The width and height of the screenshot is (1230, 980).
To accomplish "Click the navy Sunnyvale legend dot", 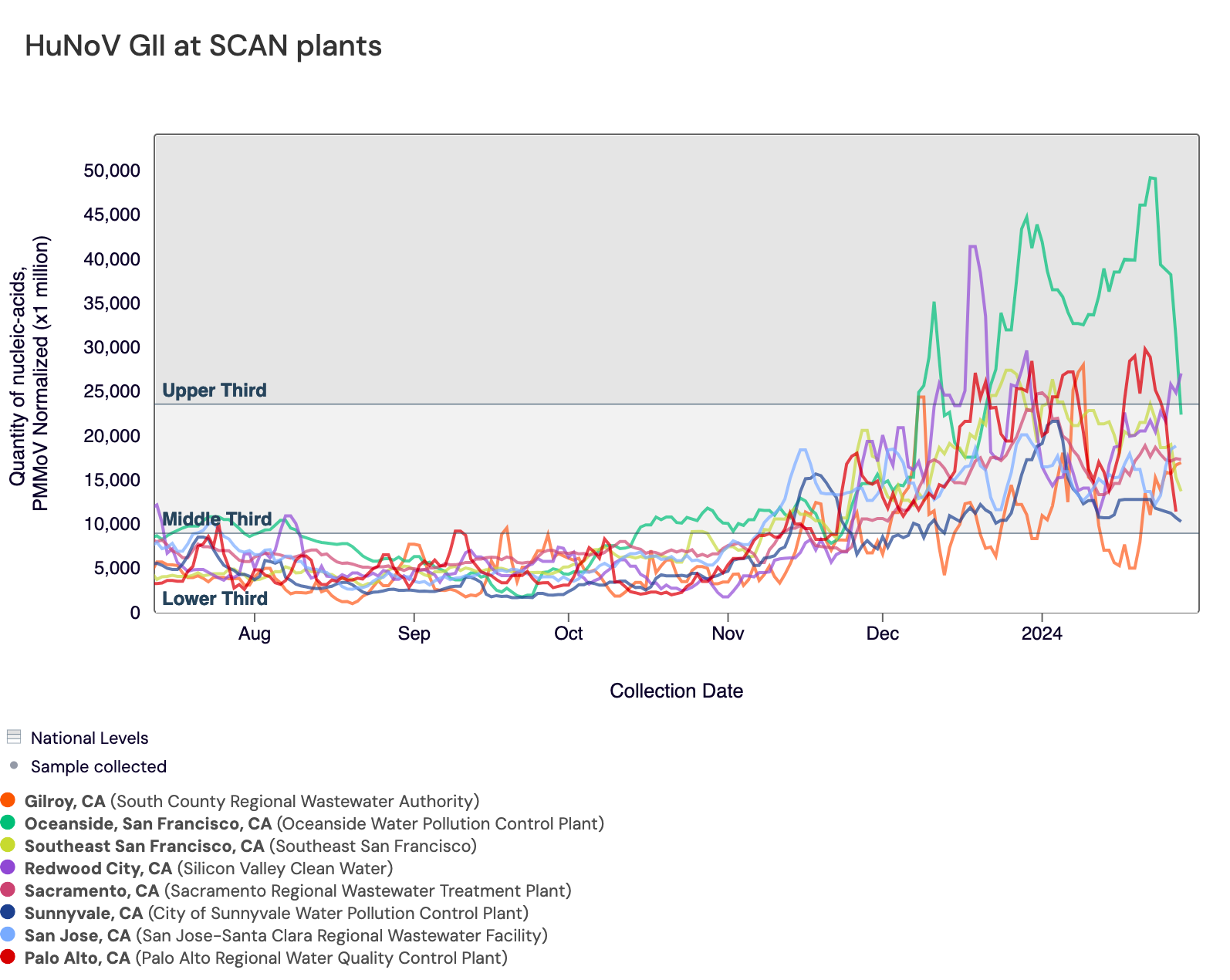I will tap(8, 912).
